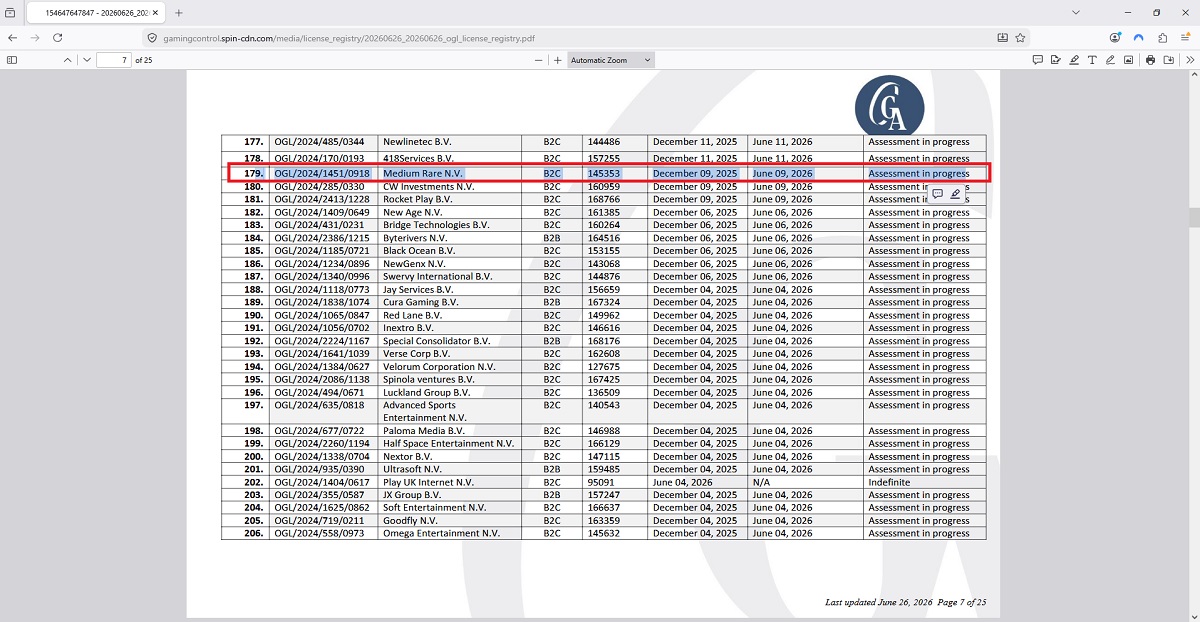Select the PDF draw tool

coord(1110,60)
